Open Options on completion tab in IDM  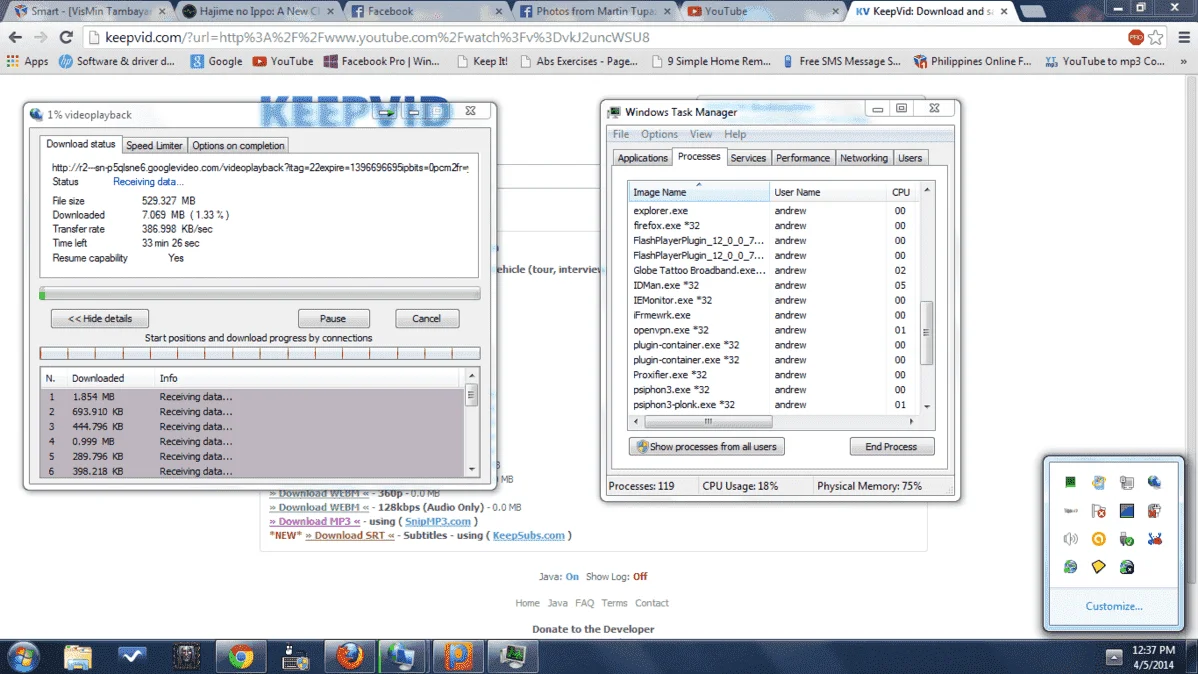click(238, 145)
